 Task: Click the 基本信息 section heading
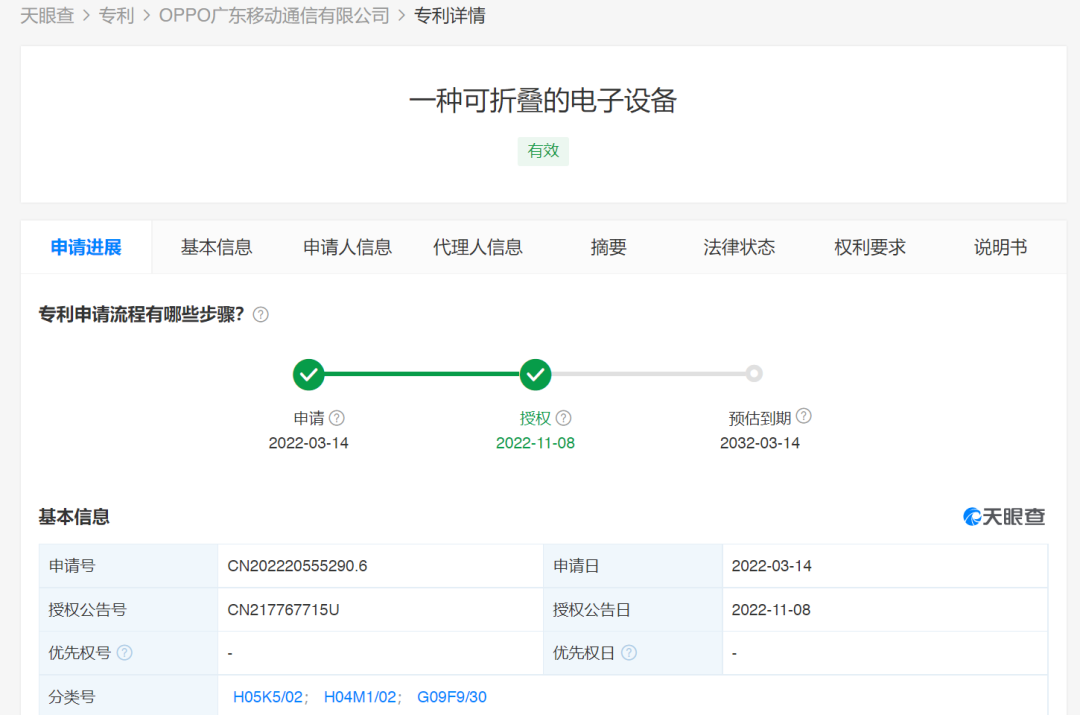pyautogui.click(x=74, y=517)
